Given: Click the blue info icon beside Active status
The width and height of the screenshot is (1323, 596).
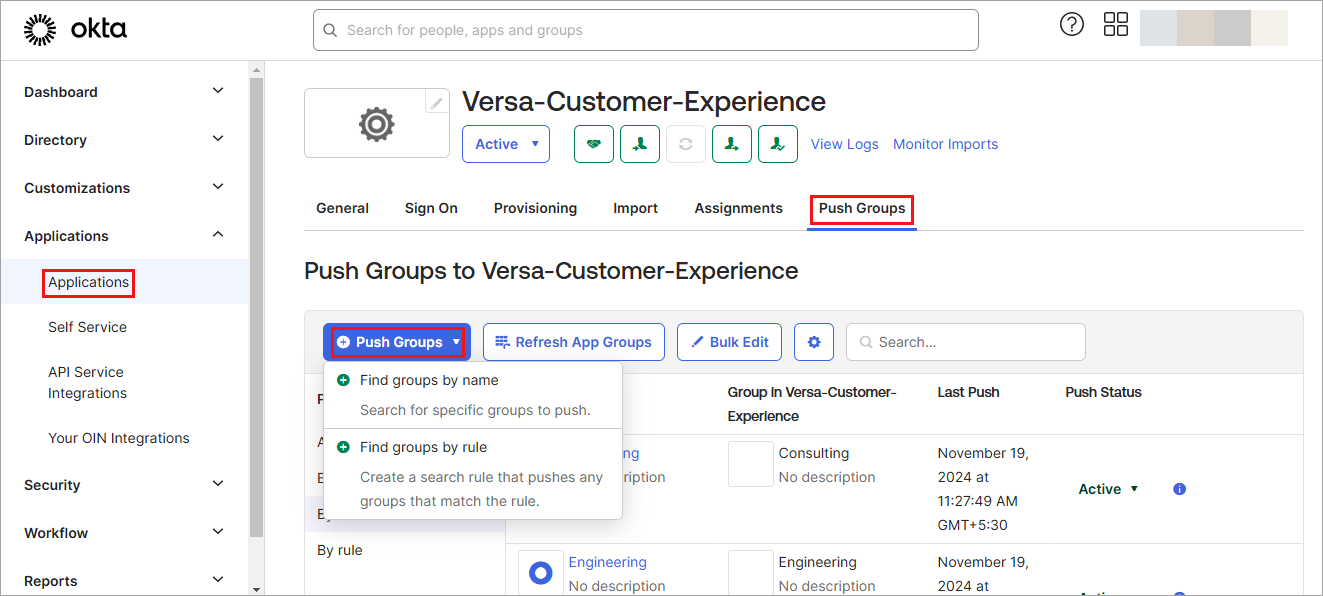Looking at the screenshot, I should coord(1179,489).
